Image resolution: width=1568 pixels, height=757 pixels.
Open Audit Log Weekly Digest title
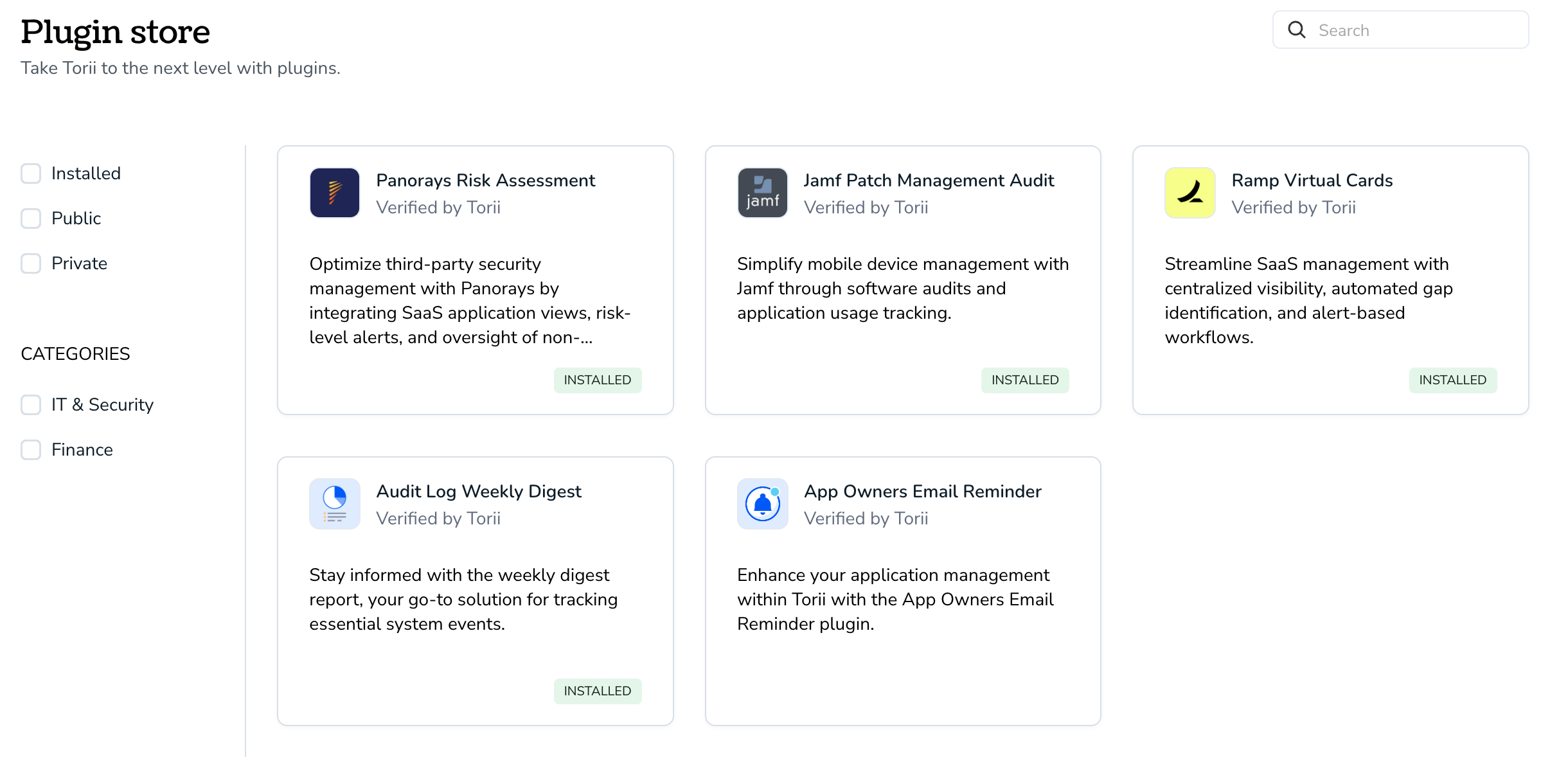(479, 492)
